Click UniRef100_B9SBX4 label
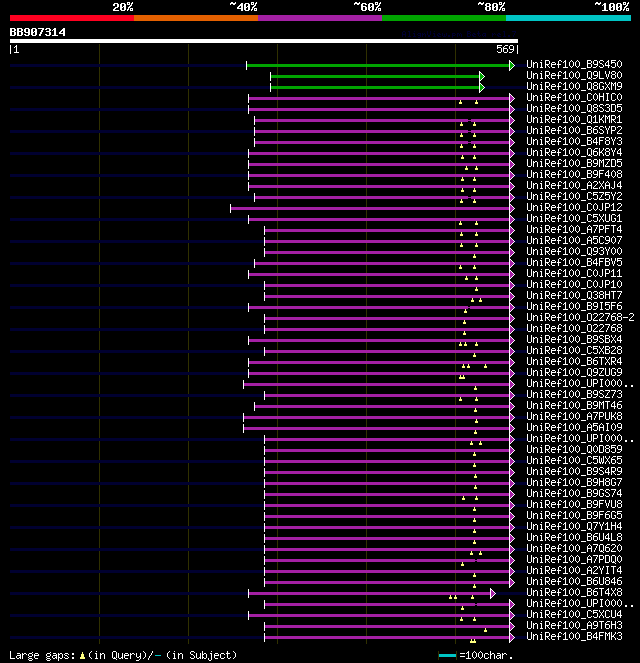This screenshot has height=663, width=640. pyautogui.click(x=574, y=339)
